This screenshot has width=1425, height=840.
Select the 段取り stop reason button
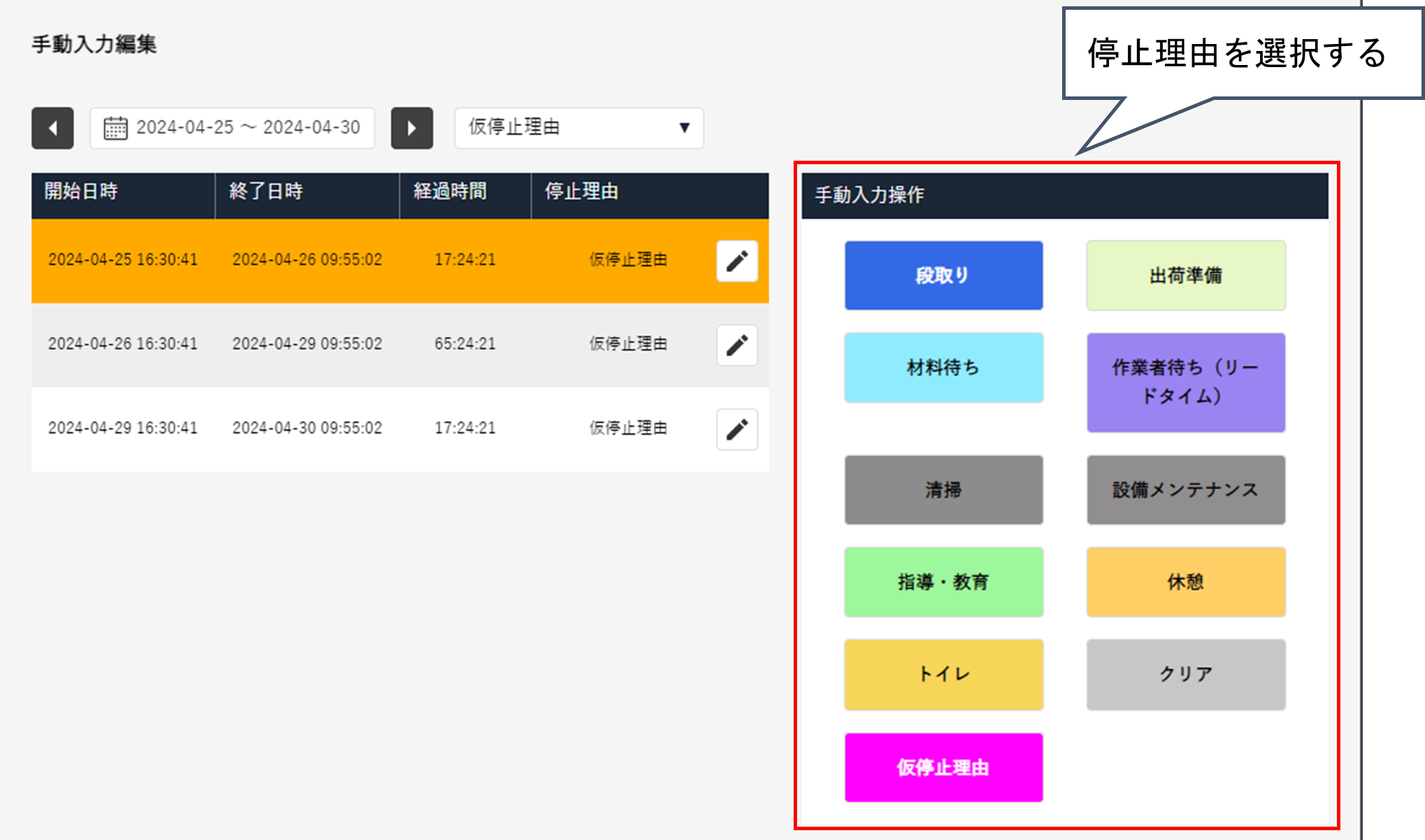[943, 275]
